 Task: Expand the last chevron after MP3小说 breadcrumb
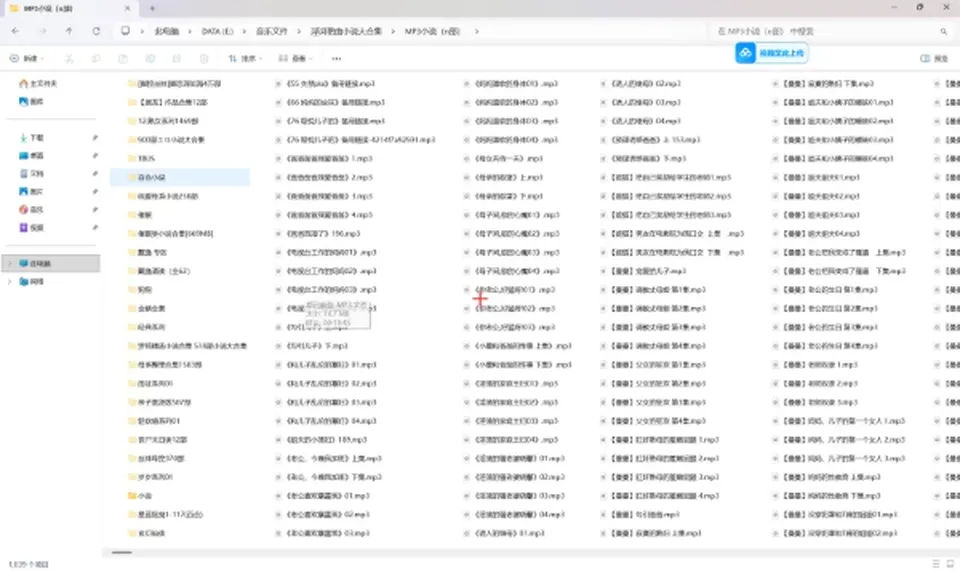[x=476, y=31]
